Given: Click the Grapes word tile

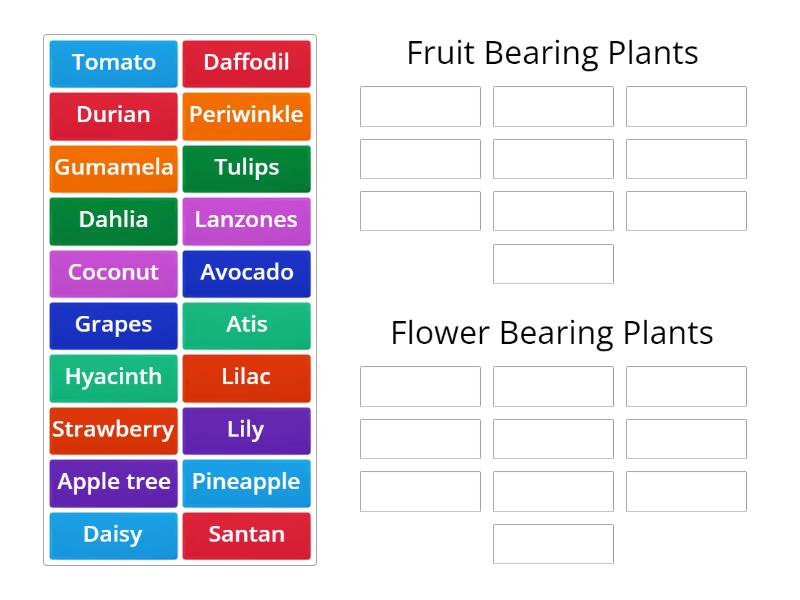Looking at the screenshot, I should [x=113, y=325].
